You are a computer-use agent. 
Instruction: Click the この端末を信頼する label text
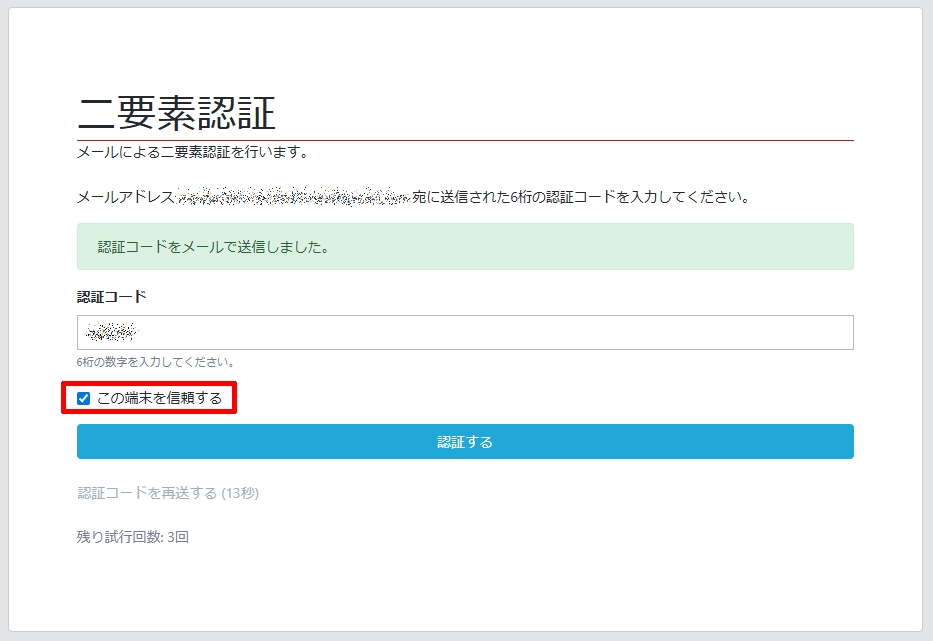point(159,399)
